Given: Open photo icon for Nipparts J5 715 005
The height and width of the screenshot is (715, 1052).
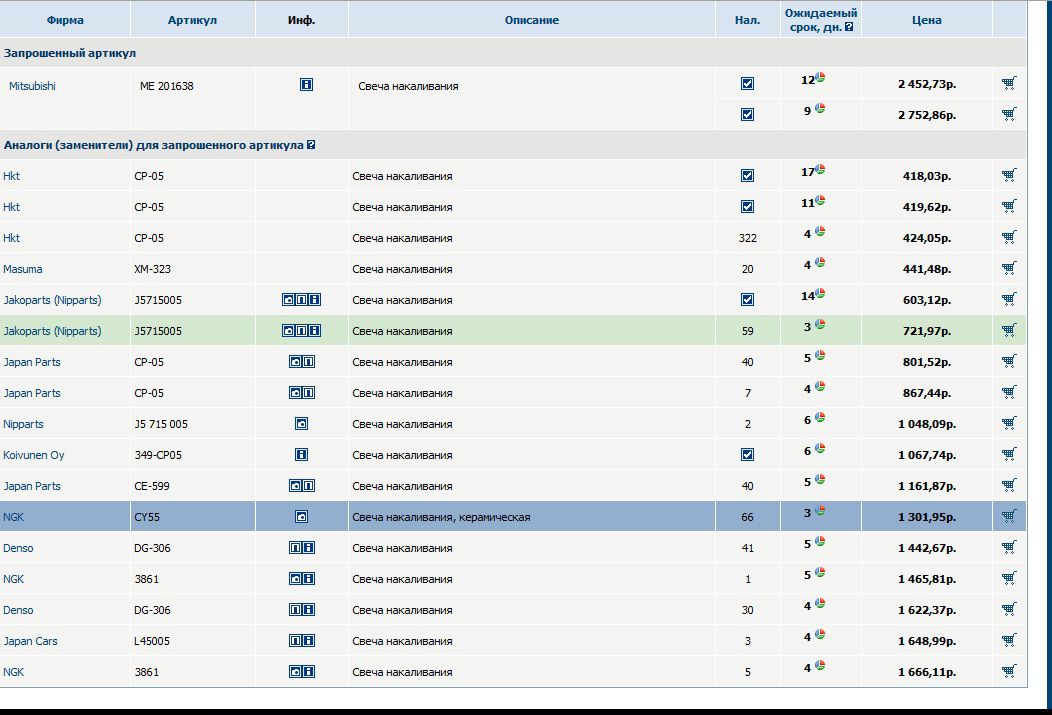Looking at the screenshot, I should (301, 424).
